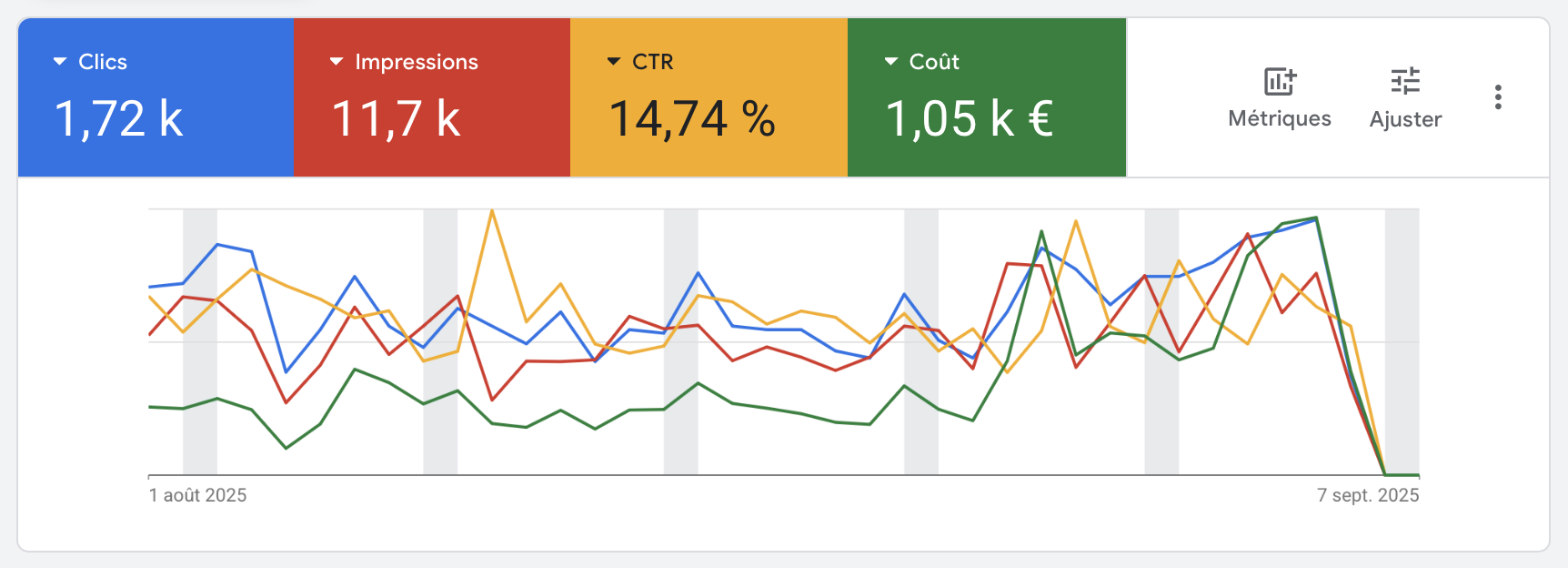Toggle the yellow CTR metric card
Screen dimensions: 1568x568
(709, 96)
